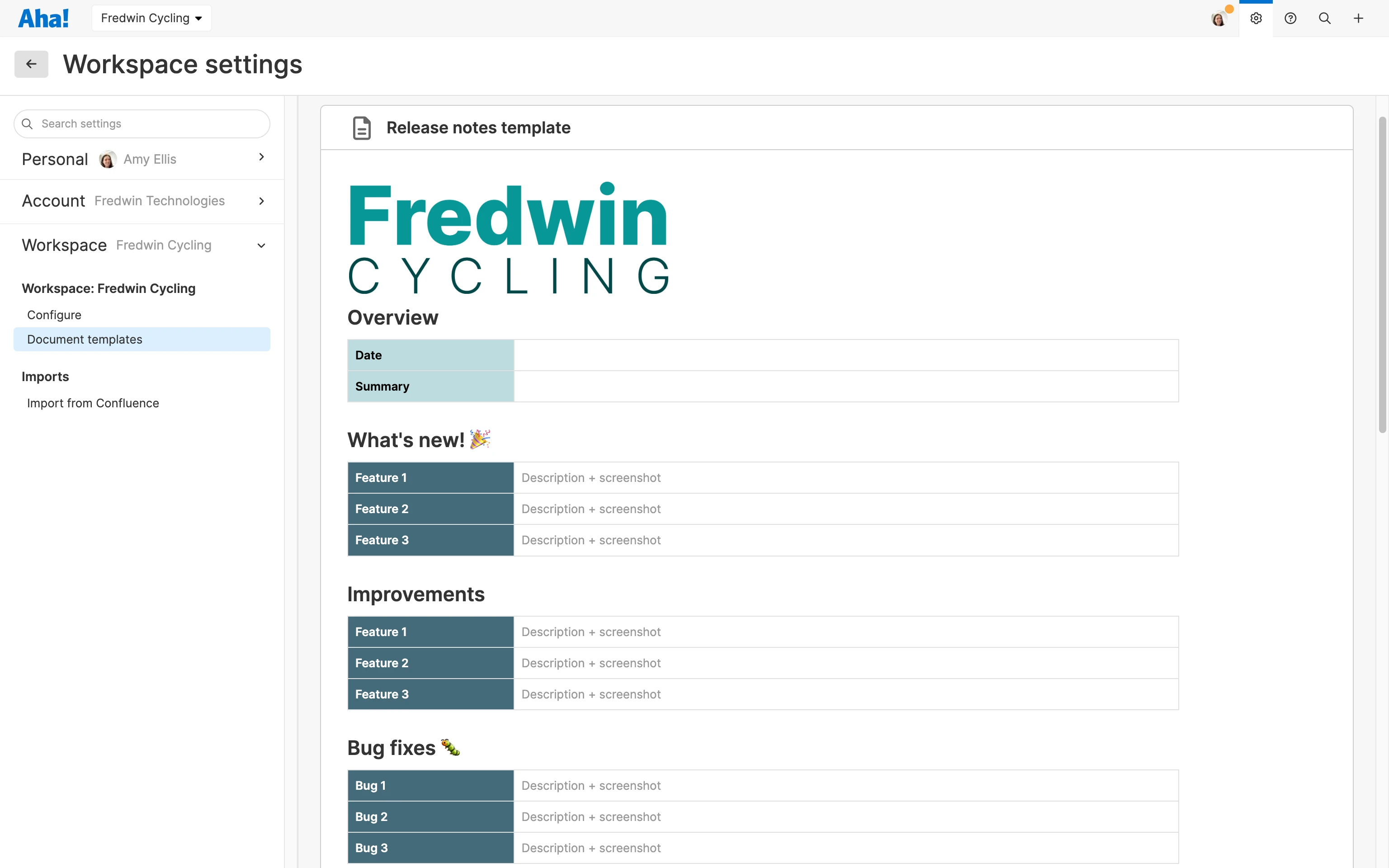Open help with the question mark icon
1389x868 pixels.
point(1290,18)
